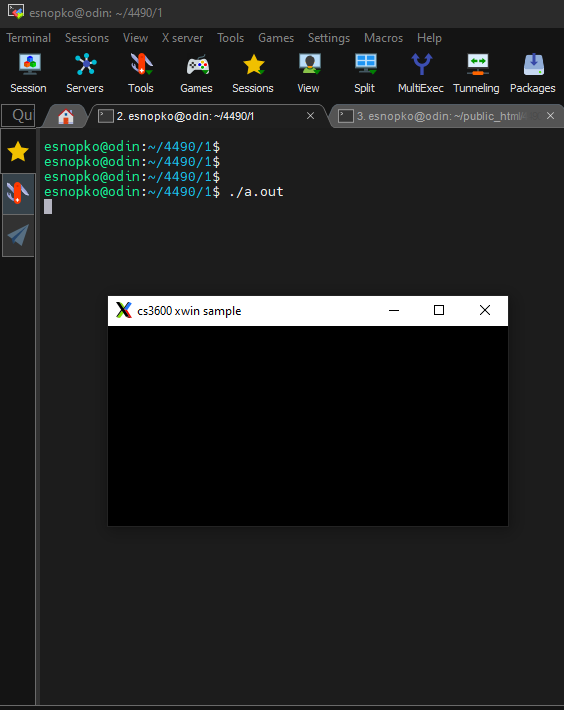Screen dimensions: 564x710
Task: Open the sidebar paper-plane Macros tab
Action: point(18,235)
